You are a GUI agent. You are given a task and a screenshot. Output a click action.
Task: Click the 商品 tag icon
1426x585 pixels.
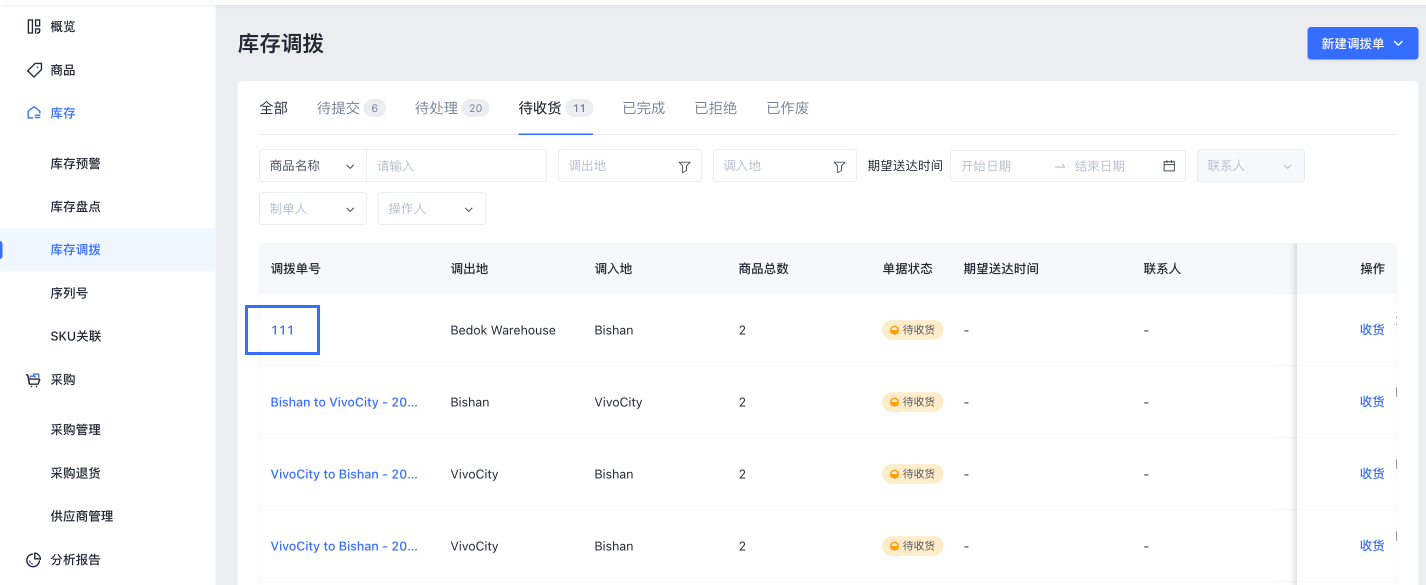(x=34, y=70)
